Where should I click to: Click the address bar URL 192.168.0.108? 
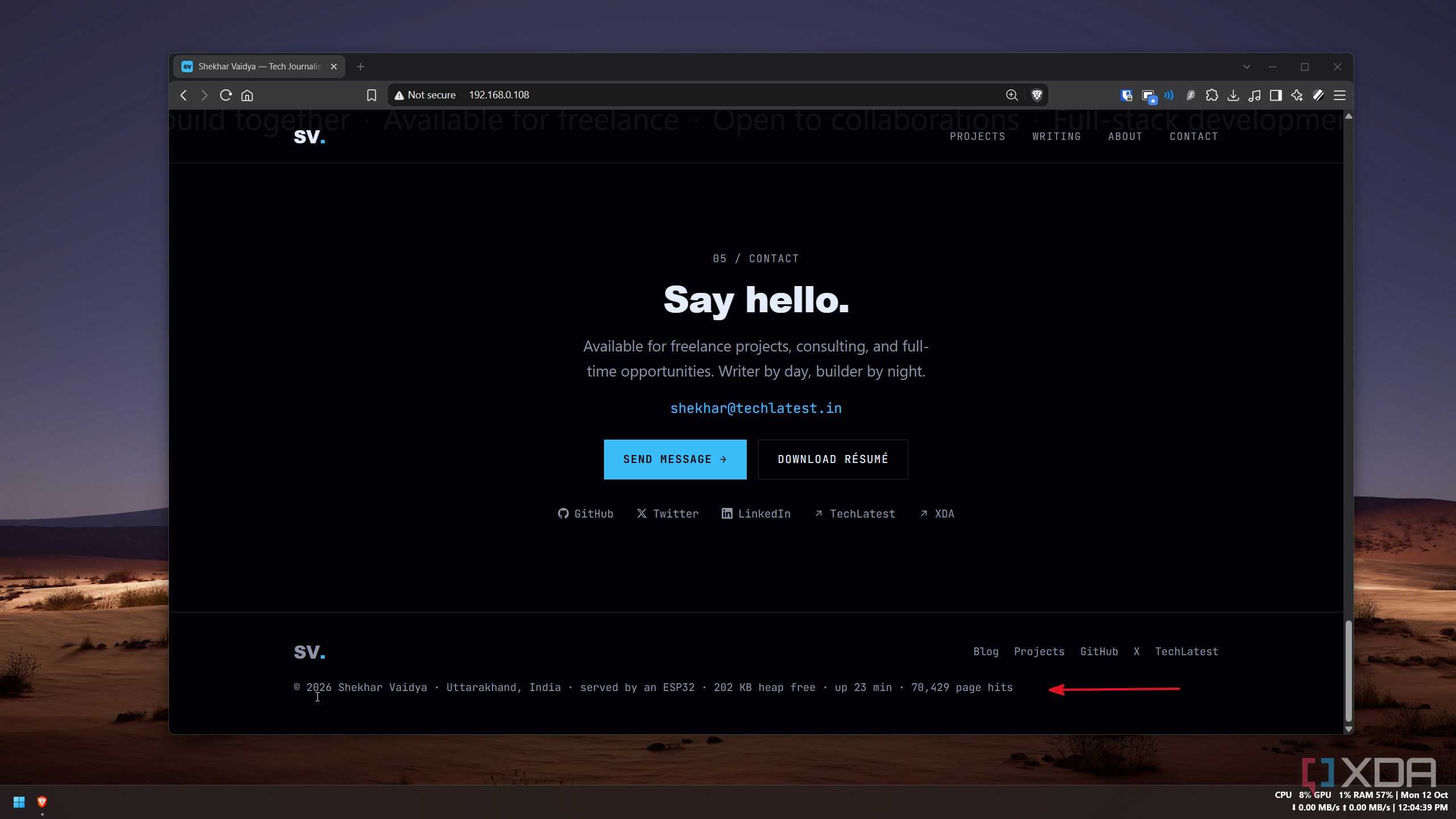tap(499, 95)
